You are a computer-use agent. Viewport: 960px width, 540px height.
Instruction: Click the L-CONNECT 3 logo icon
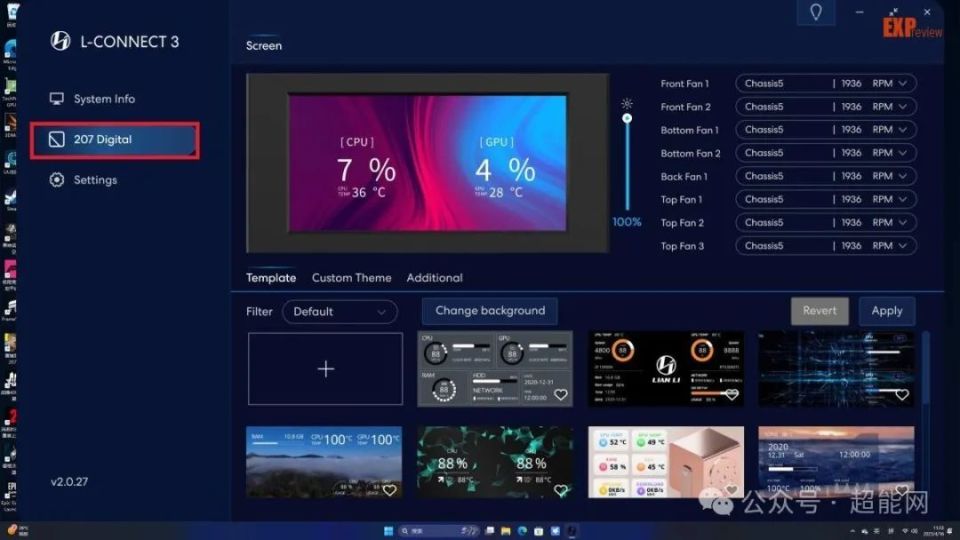60,41
